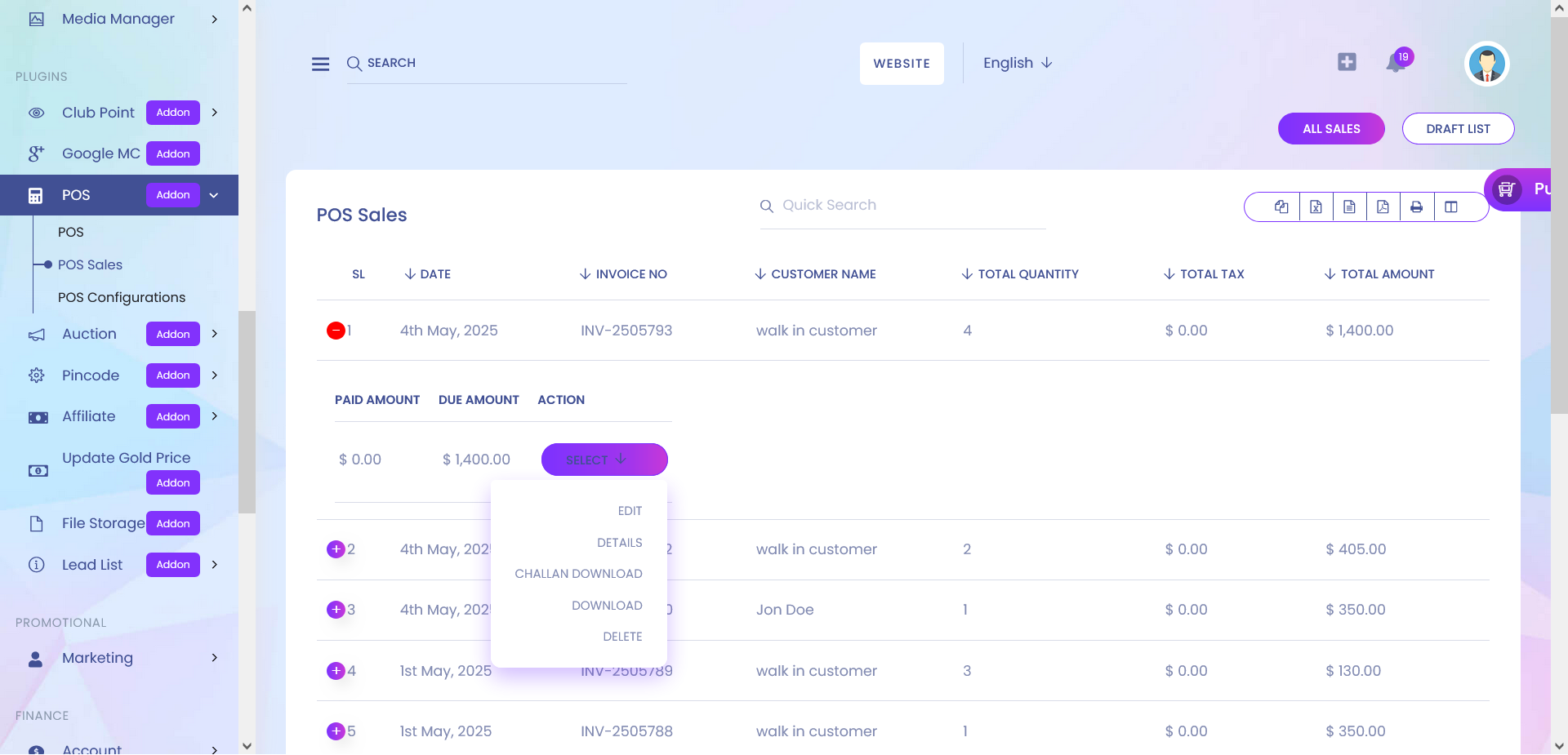Toggle sidebar with hamburger menu icon
Screen dimensions: 1568x755
[320, 64]
